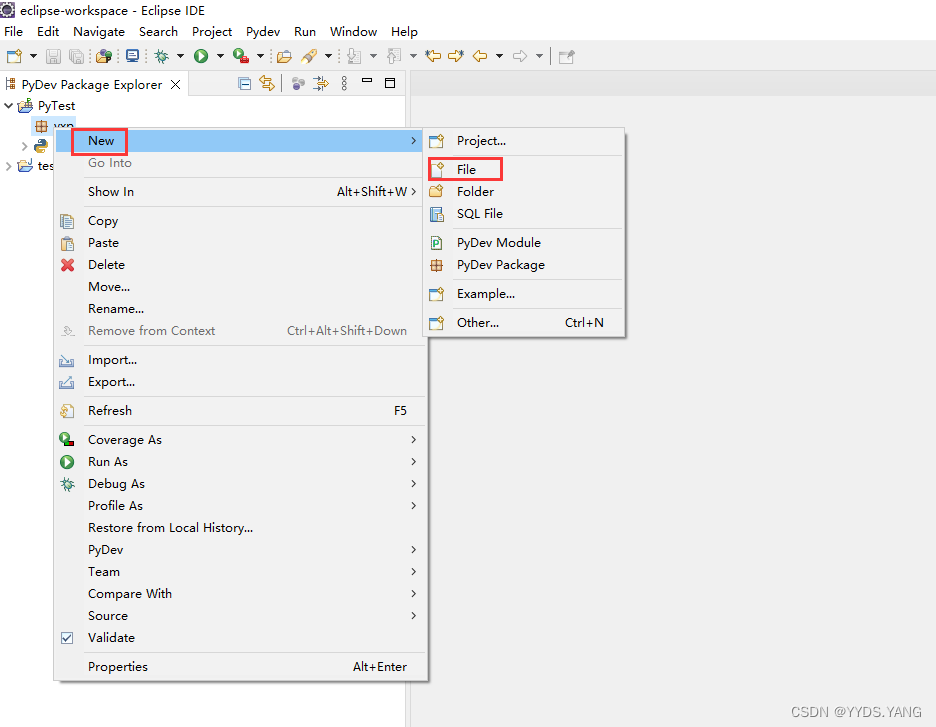Collapse the PyTest project tree node
The height and width of the screenshot is (727, 936).
8,106
